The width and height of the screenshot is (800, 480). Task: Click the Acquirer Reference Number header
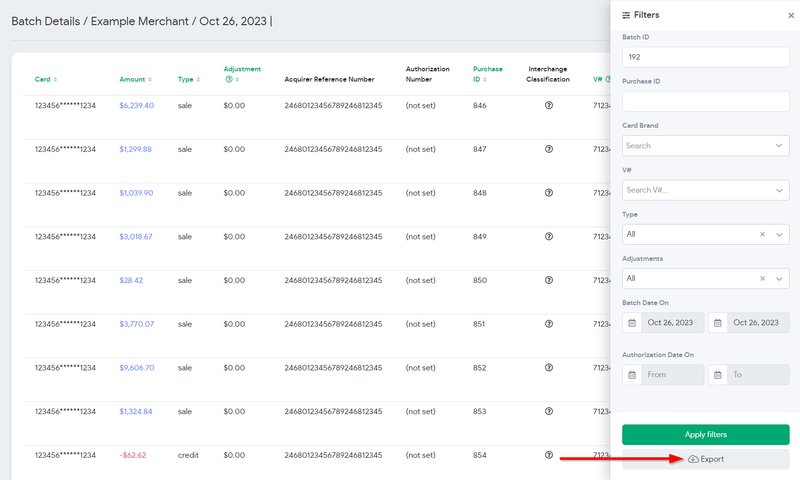pos(329,80)
